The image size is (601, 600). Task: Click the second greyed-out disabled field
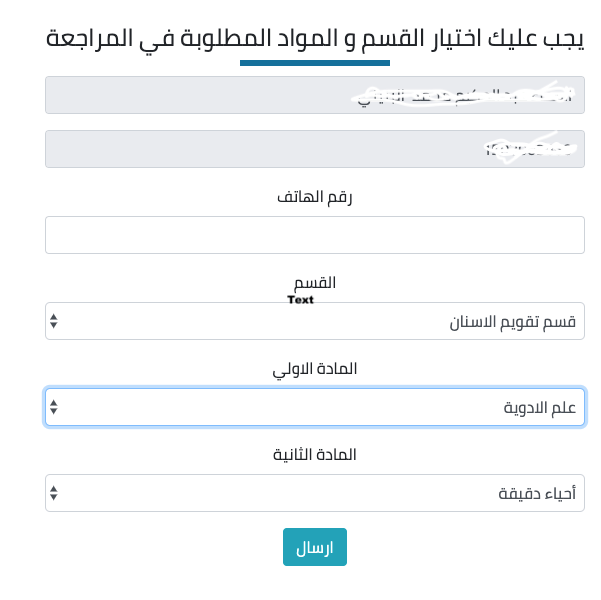pos(314,149)
